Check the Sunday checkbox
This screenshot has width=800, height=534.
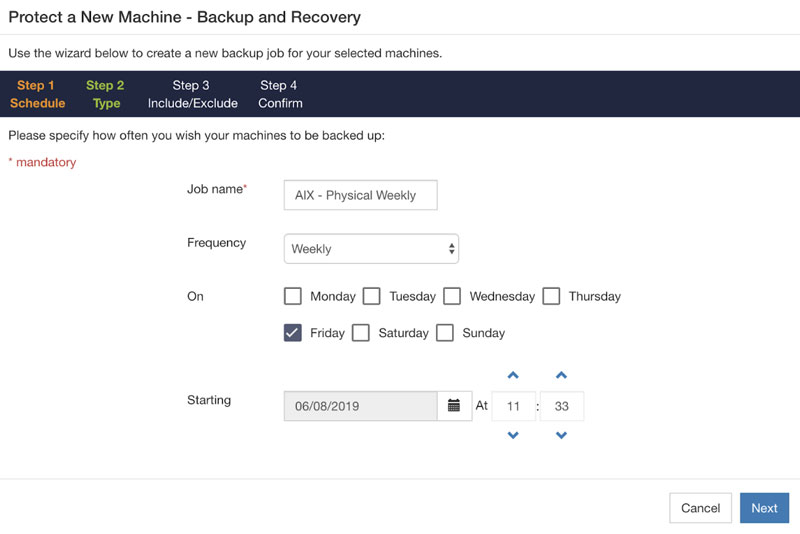coord(445,333)
